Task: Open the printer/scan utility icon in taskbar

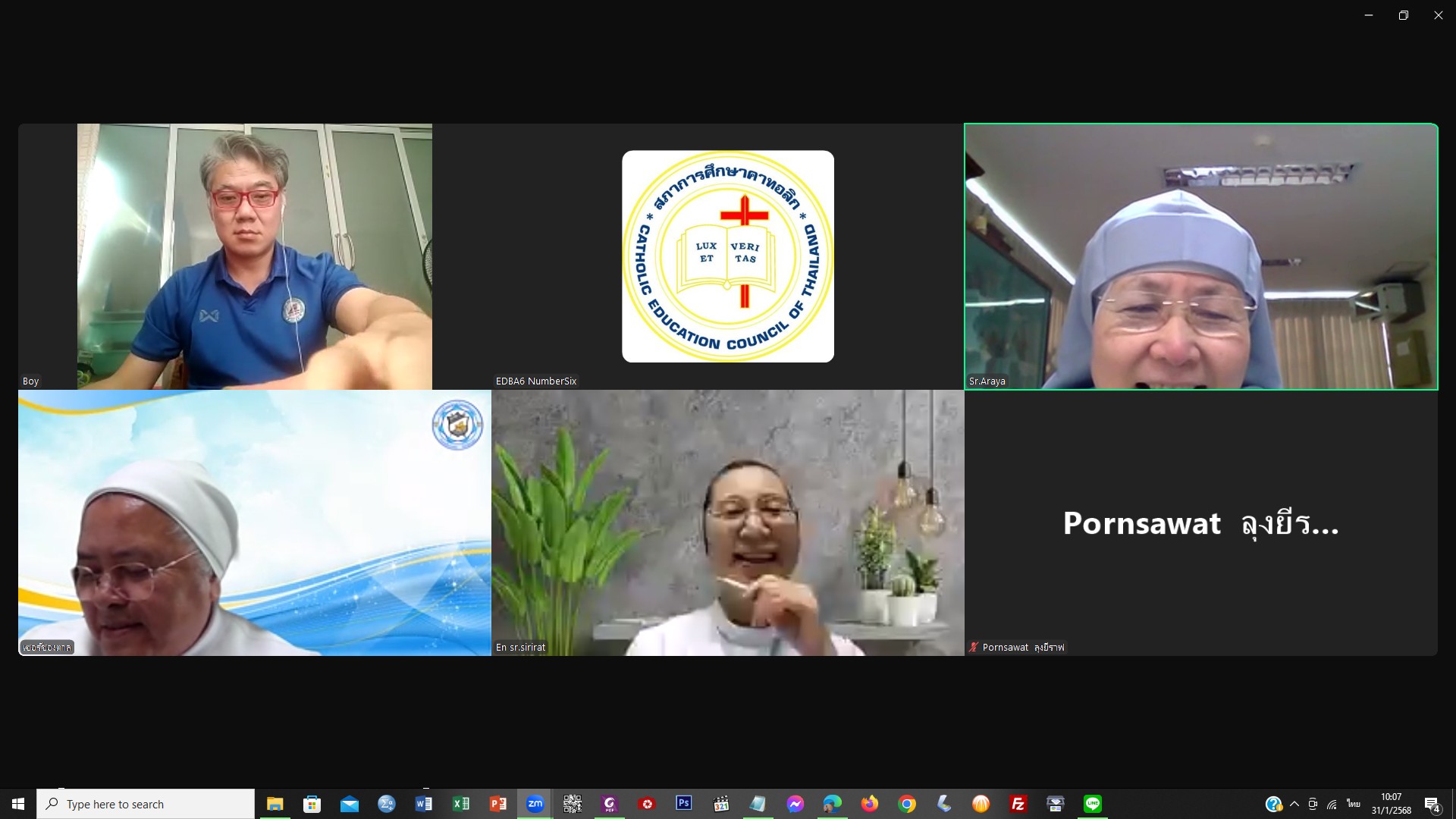Action: pos(1055,804)
